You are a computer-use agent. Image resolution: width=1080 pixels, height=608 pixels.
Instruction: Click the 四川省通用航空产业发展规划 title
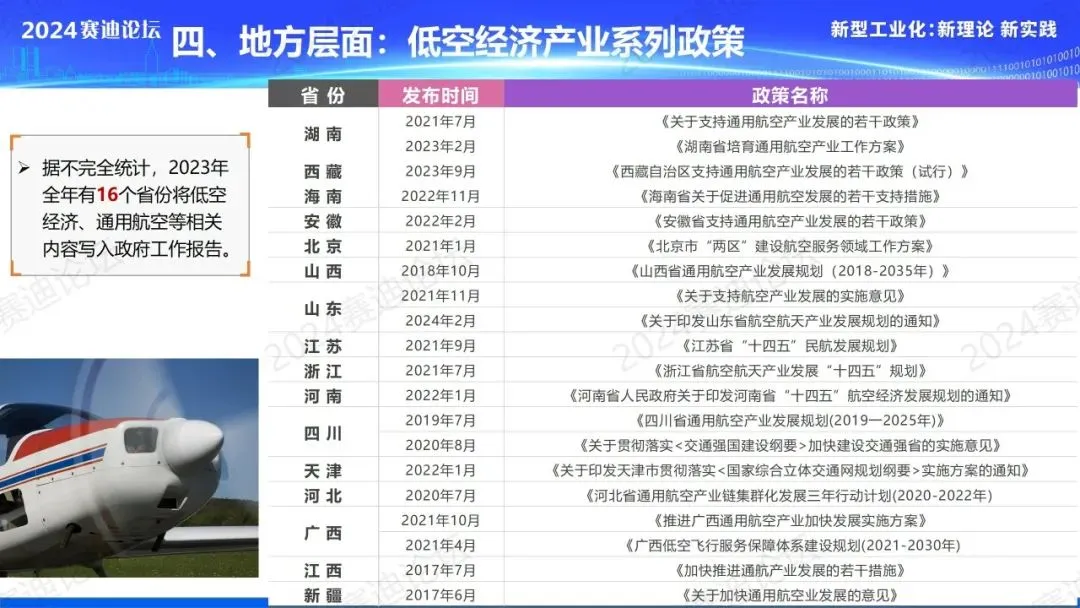tap(790, 420)
